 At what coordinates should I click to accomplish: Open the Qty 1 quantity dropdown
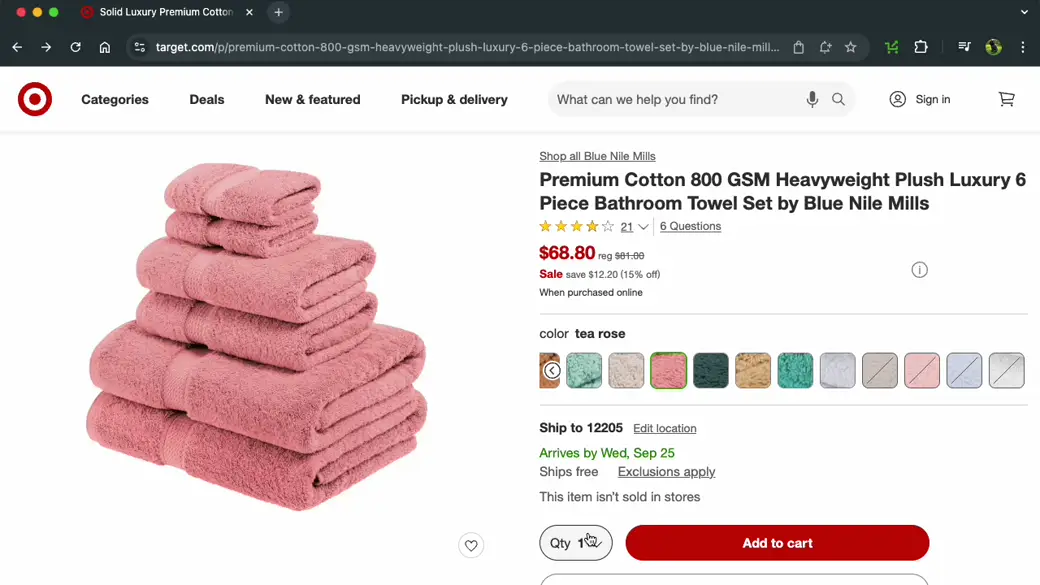(576, 542)
